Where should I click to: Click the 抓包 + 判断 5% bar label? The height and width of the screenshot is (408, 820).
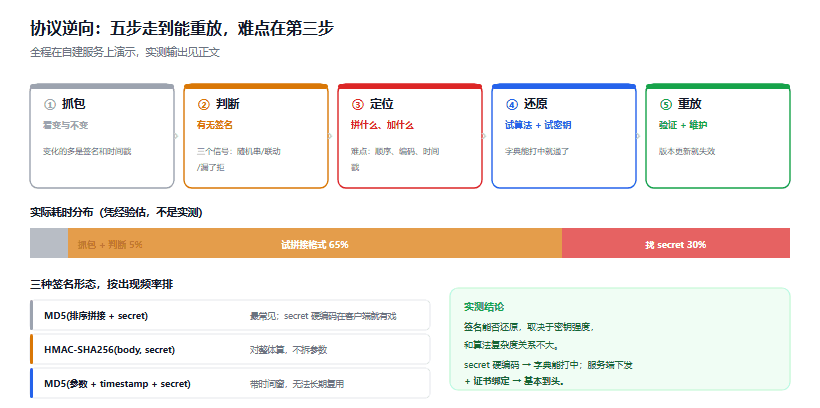[x=110, y=245]
